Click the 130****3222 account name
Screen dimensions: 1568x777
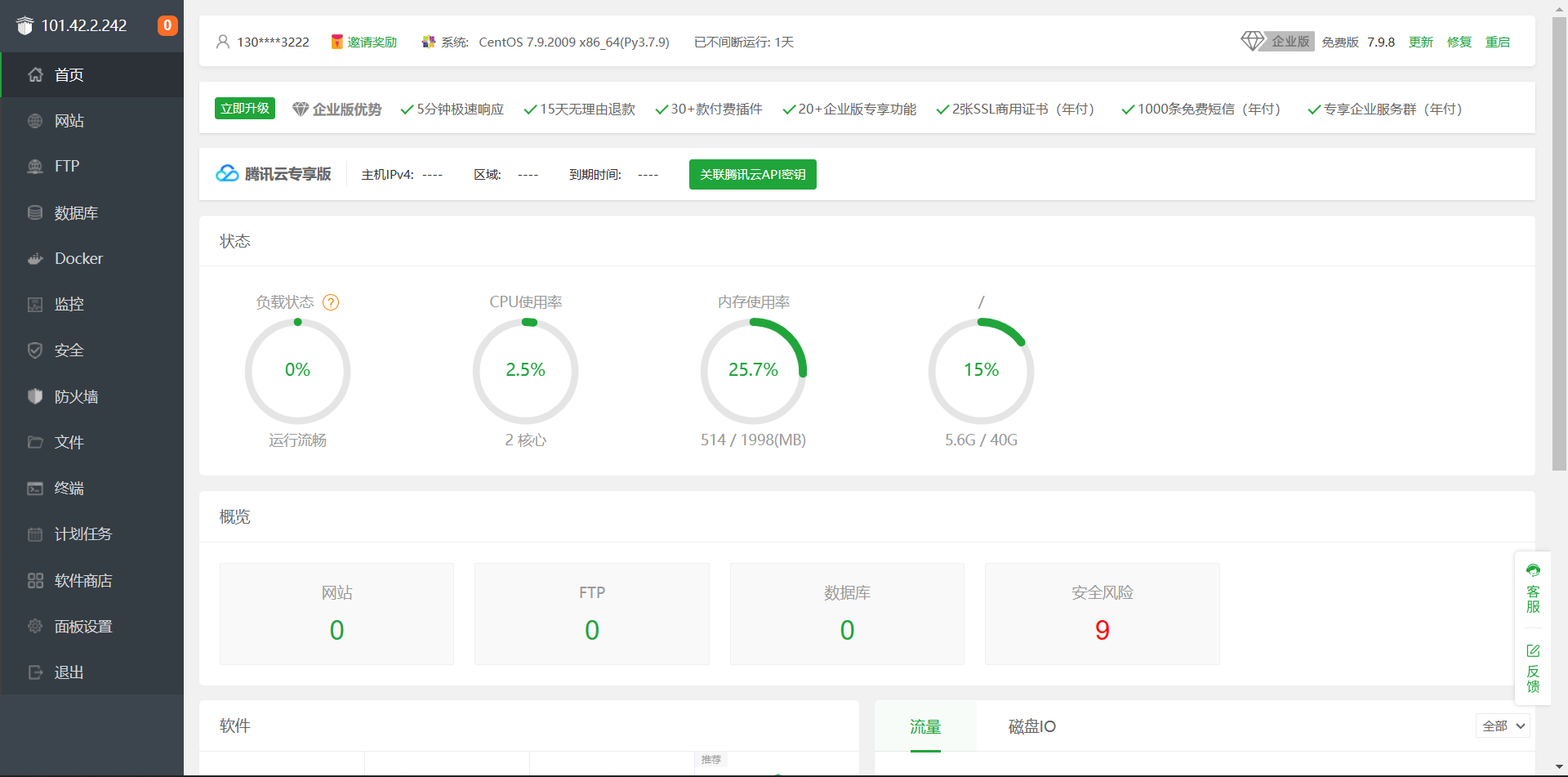[x=273, y=42]
